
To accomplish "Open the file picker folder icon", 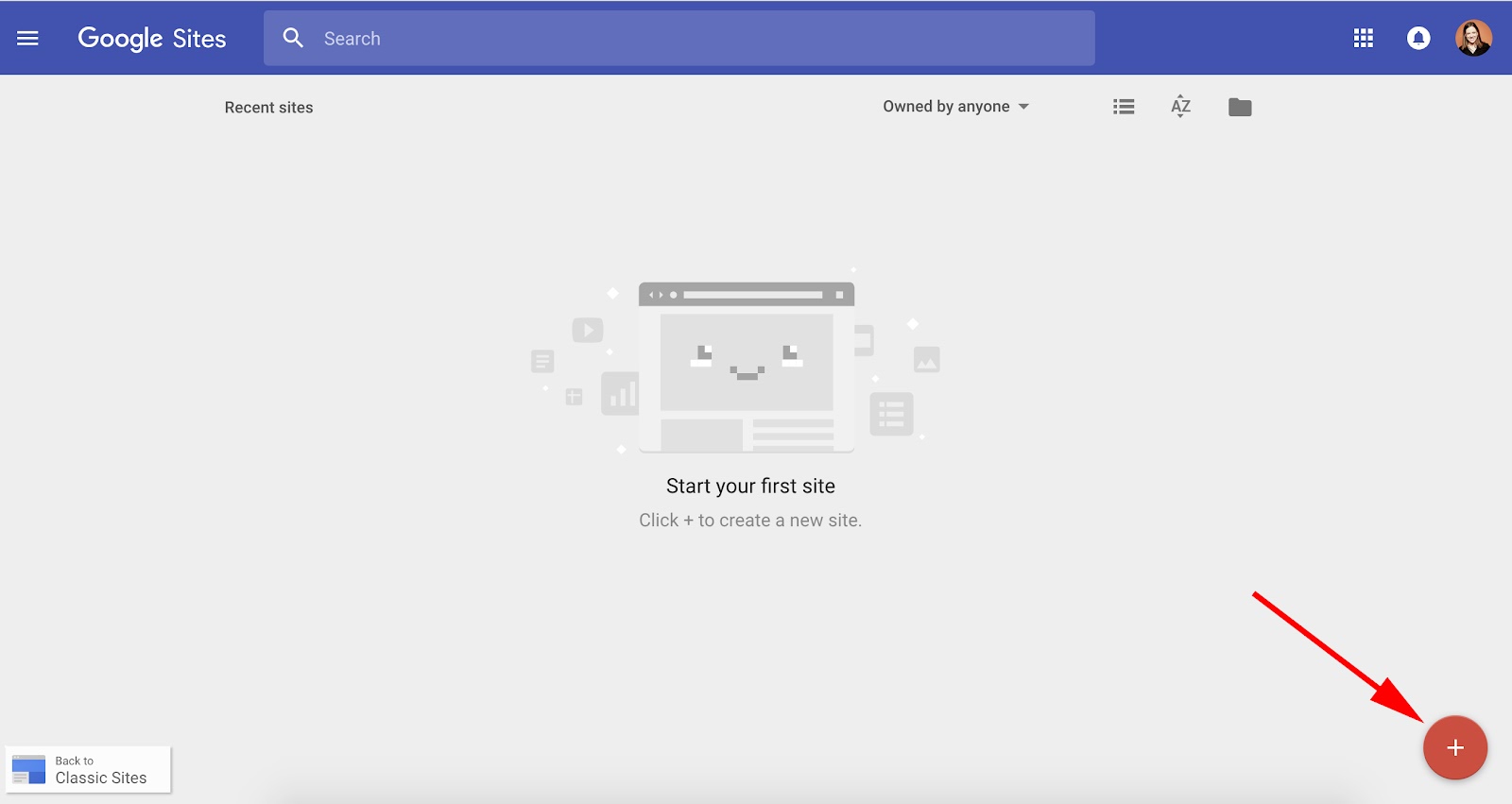I will 1240,107.
